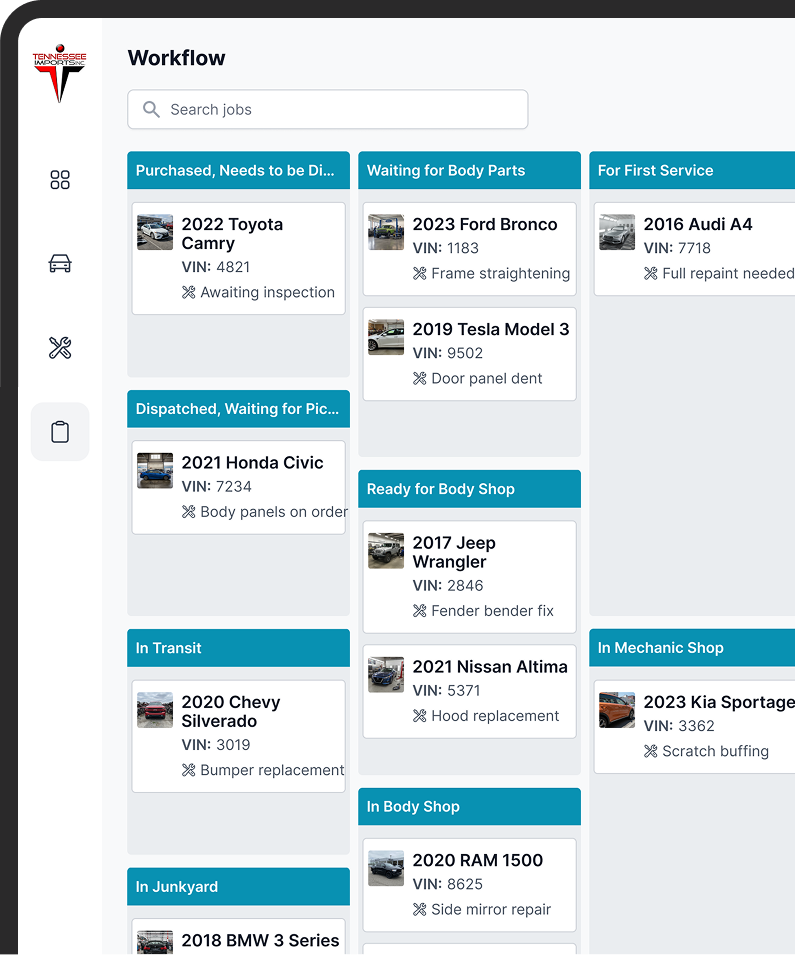Open the dashboard grid icon in the sidebar
The image size is (795, 955).
click(x=60, y=180)
